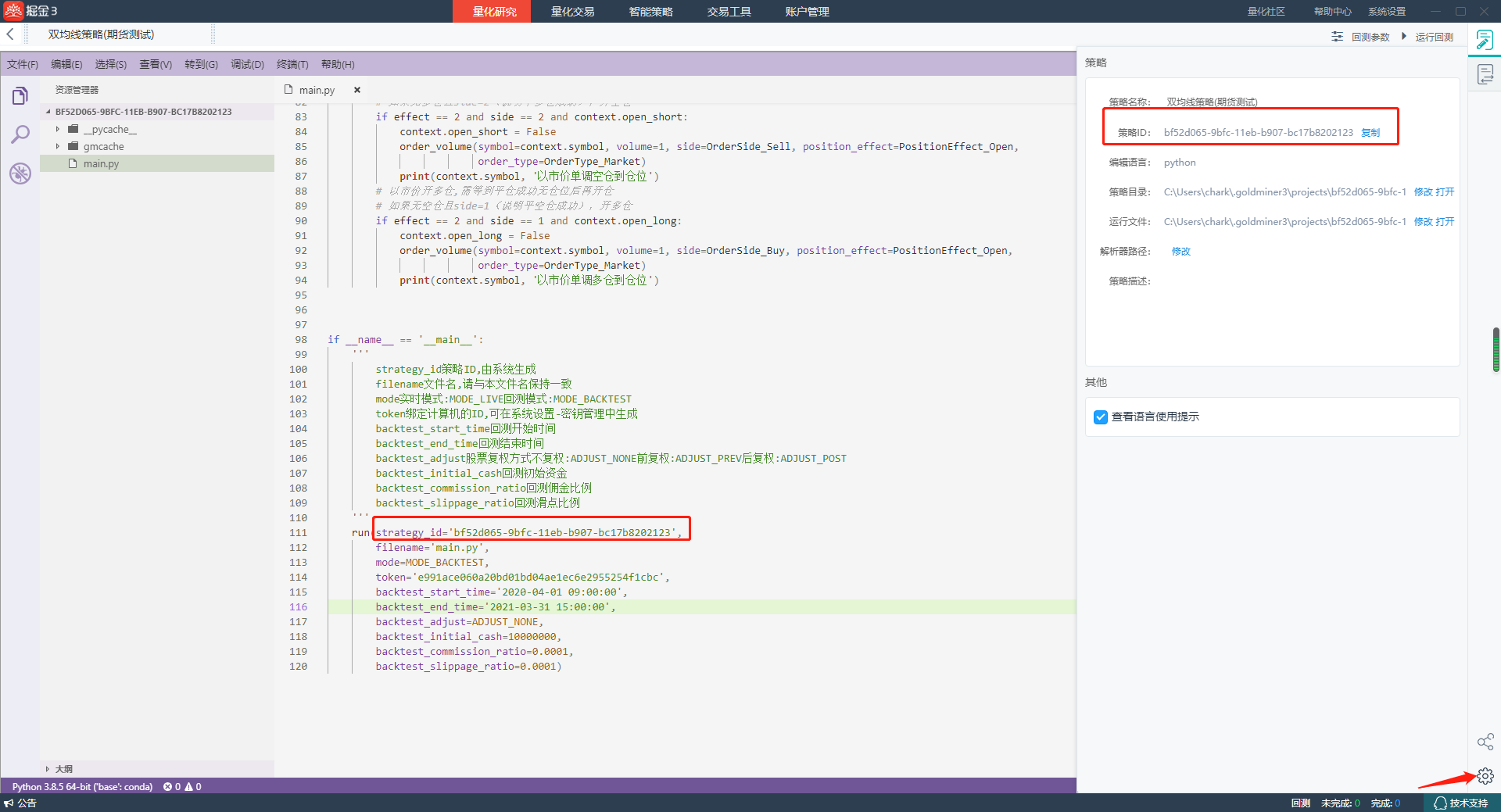This screenshot has height=812, width=1501.
Task: Click the 未完成 count in bottom bar
Action: coord(1340,803)
